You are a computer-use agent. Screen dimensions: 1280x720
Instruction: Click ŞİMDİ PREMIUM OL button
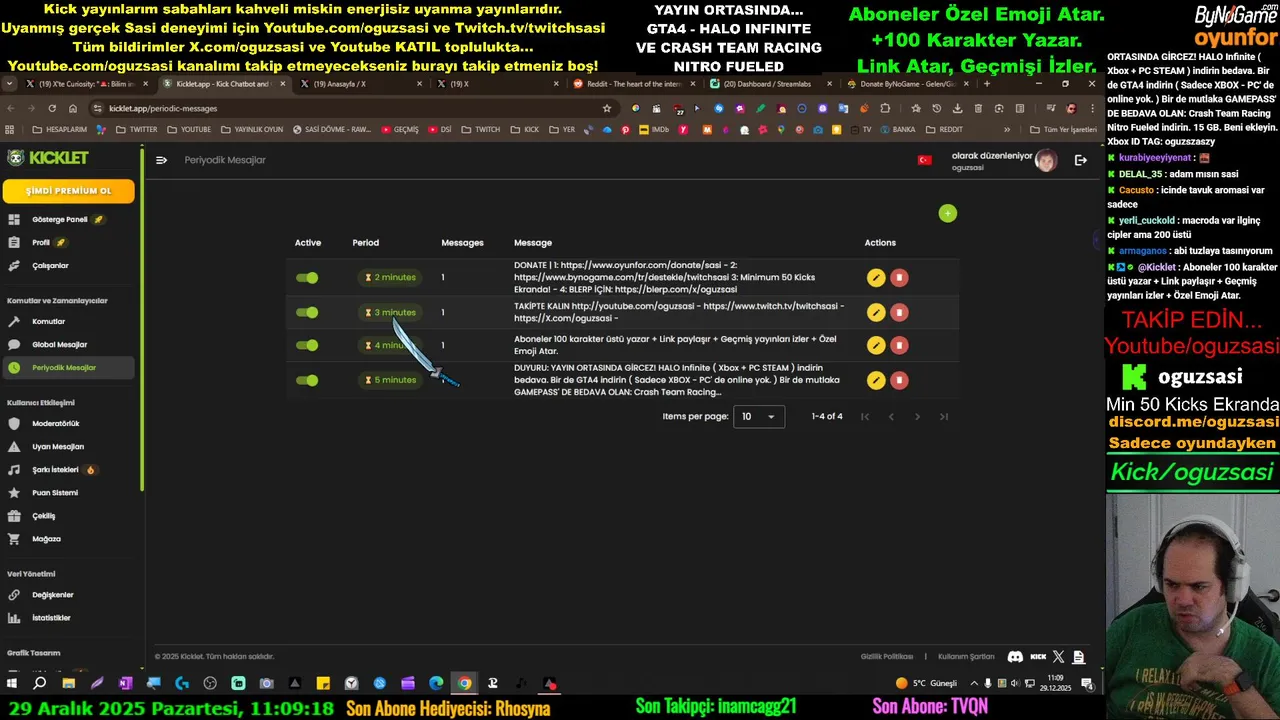click(x=69, y=191)
